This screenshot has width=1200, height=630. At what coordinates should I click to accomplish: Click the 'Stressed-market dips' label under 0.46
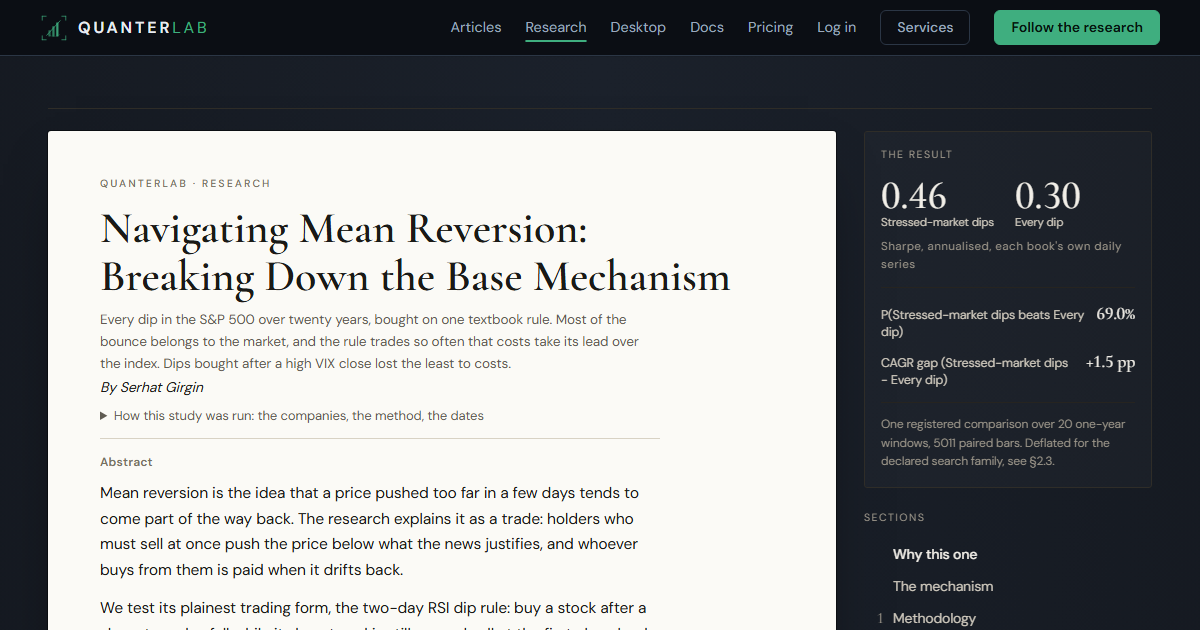click(937, 222)
